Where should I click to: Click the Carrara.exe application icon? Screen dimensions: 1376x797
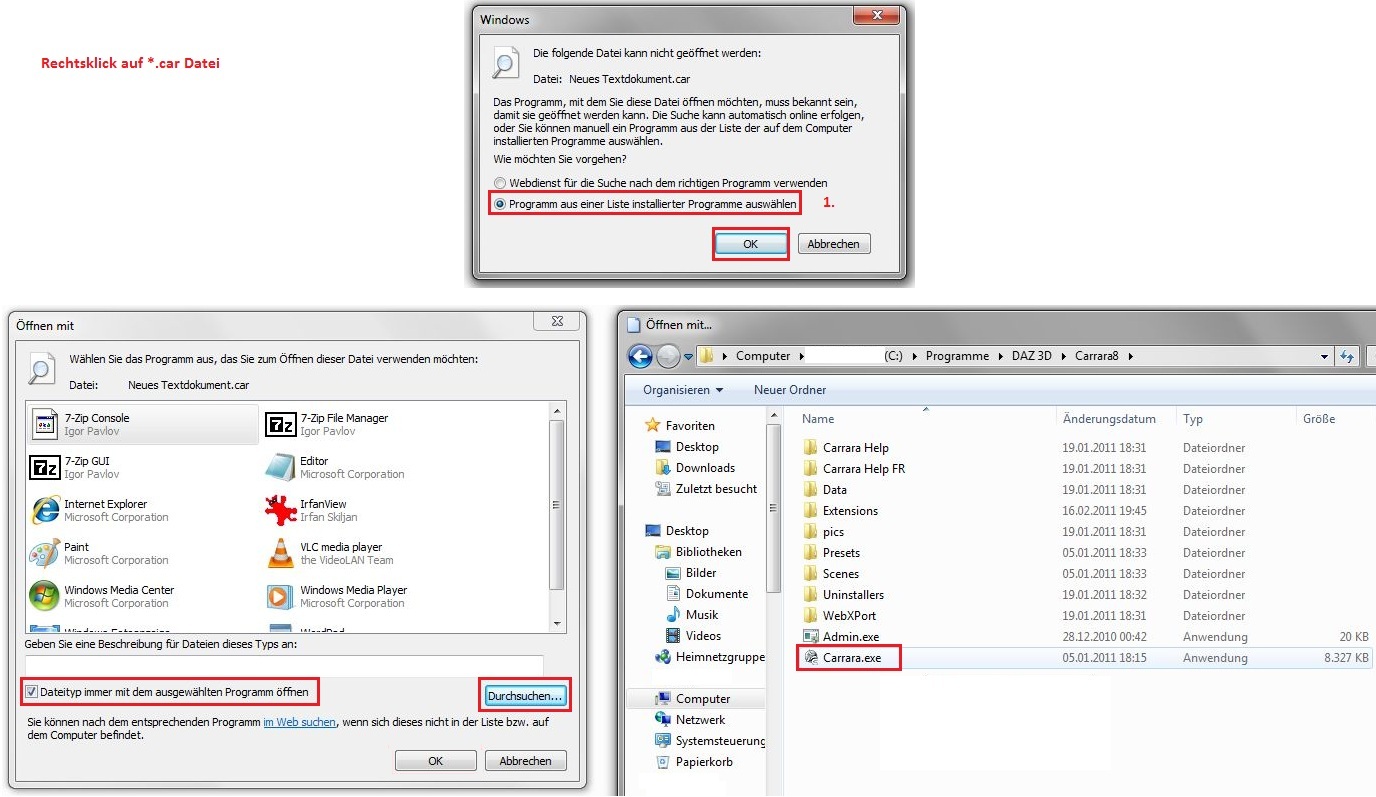pyautogui.click(x=811, y=658)
